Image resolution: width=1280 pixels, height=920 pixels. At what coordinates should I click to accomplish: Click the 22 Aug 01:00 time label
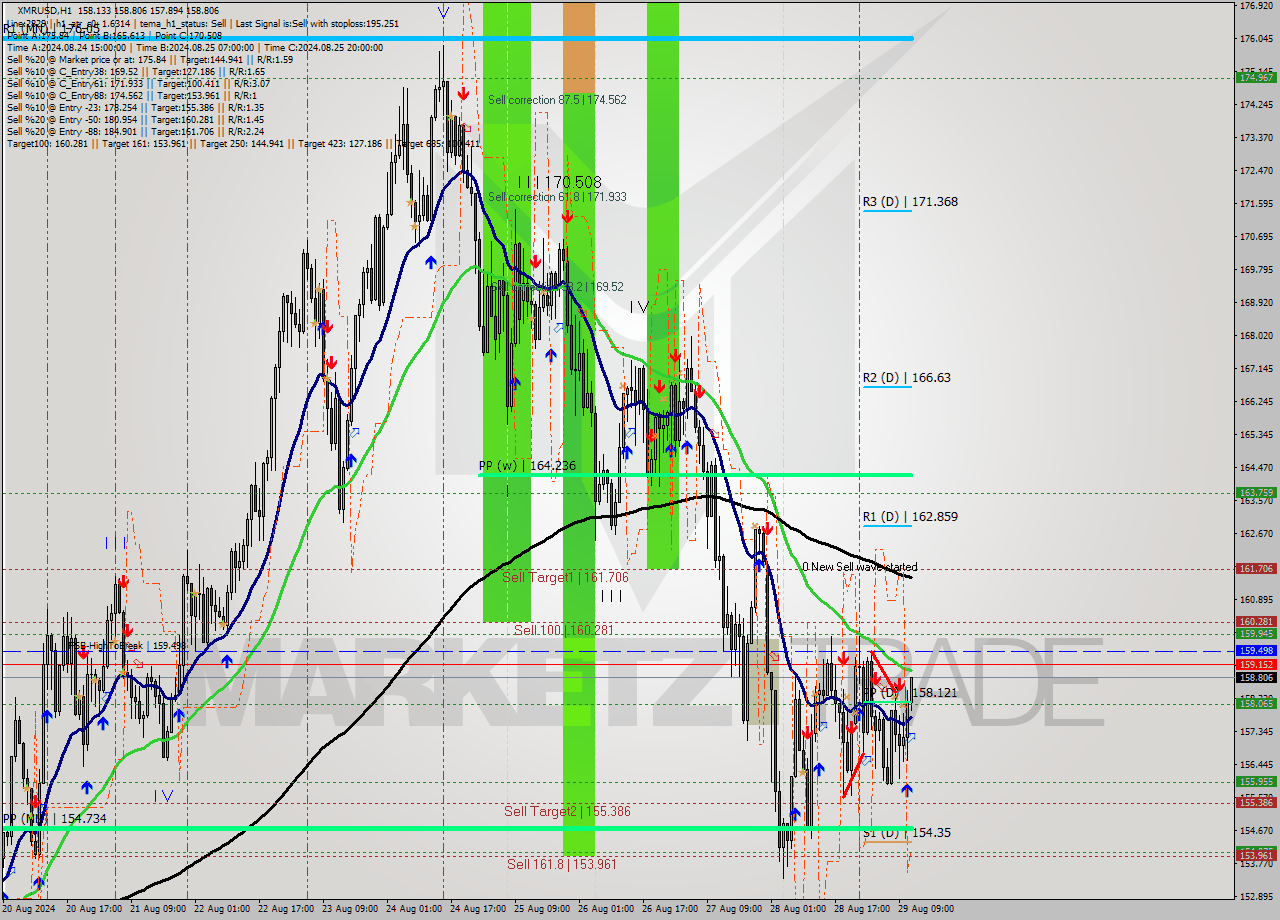[x=222, y=909]
